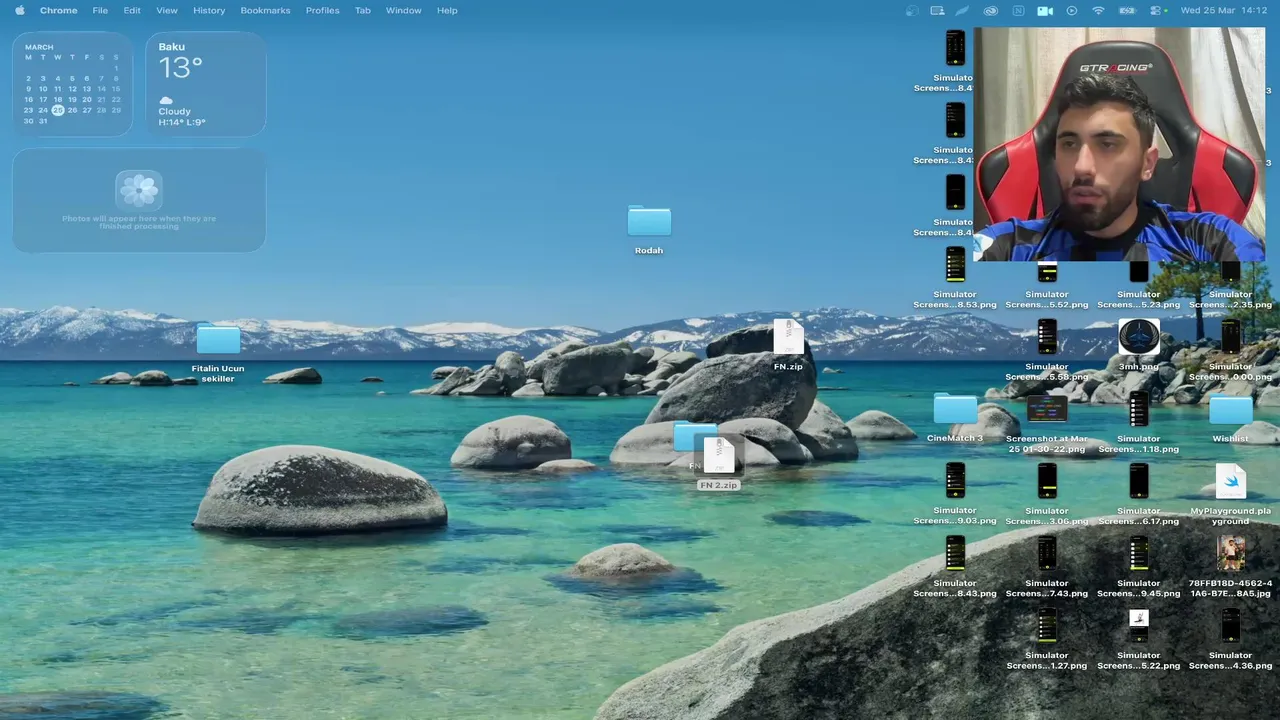Open Control Center from menu bar
Screen dimensions: 1280x720
(x=1157, y=10)
